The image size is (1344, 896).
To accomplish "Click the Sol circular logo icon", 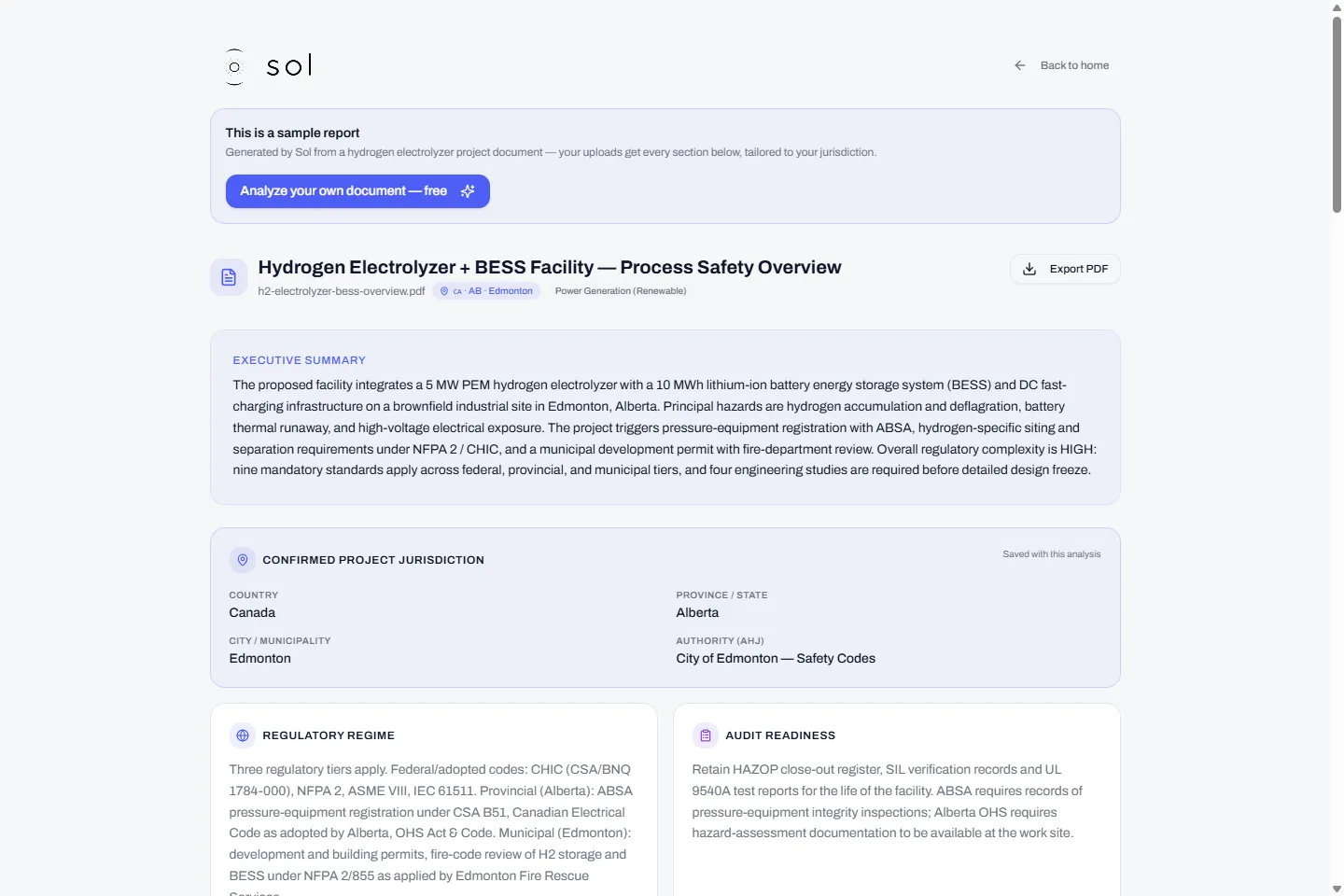I will tap(234, 66).
